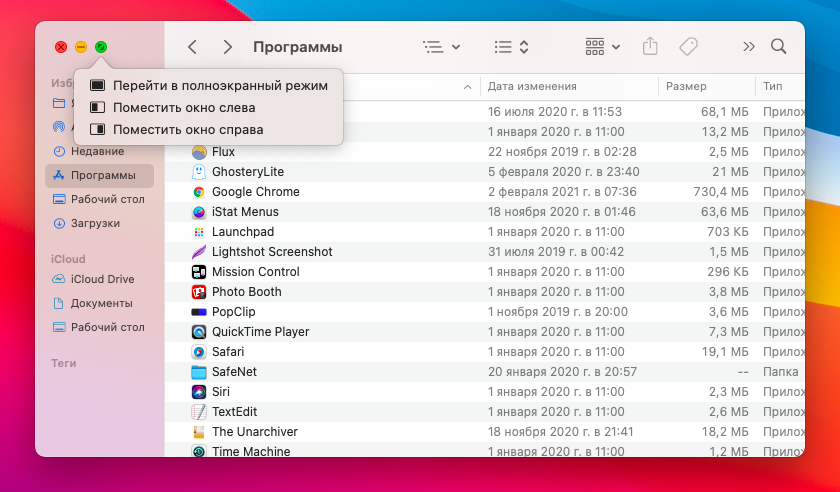Click the Mission Control icon
The image size is (840, 492).
tap(199, 272)
